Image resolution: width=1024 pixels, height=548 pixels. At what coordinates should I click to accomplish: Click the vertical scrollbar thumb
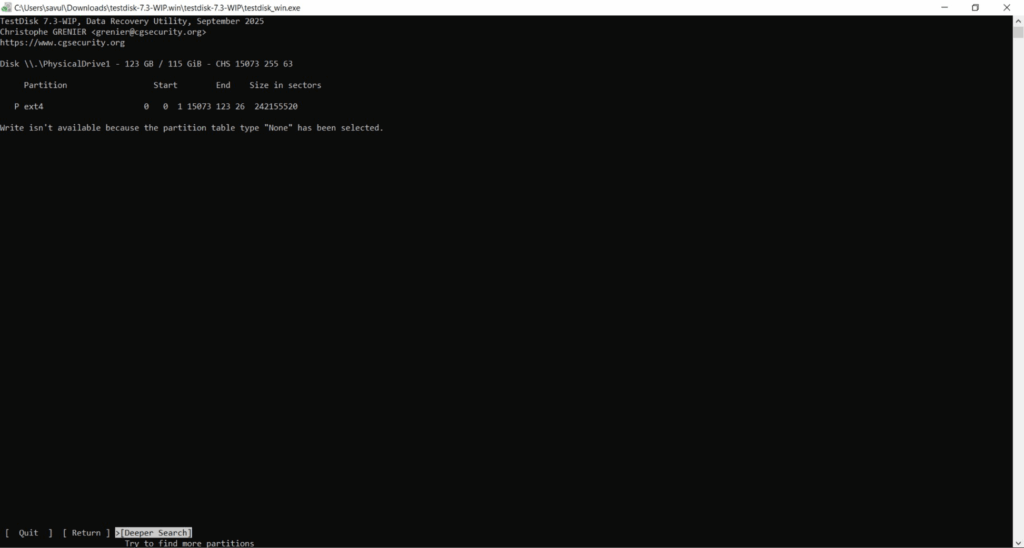[x=1018, y=33]
